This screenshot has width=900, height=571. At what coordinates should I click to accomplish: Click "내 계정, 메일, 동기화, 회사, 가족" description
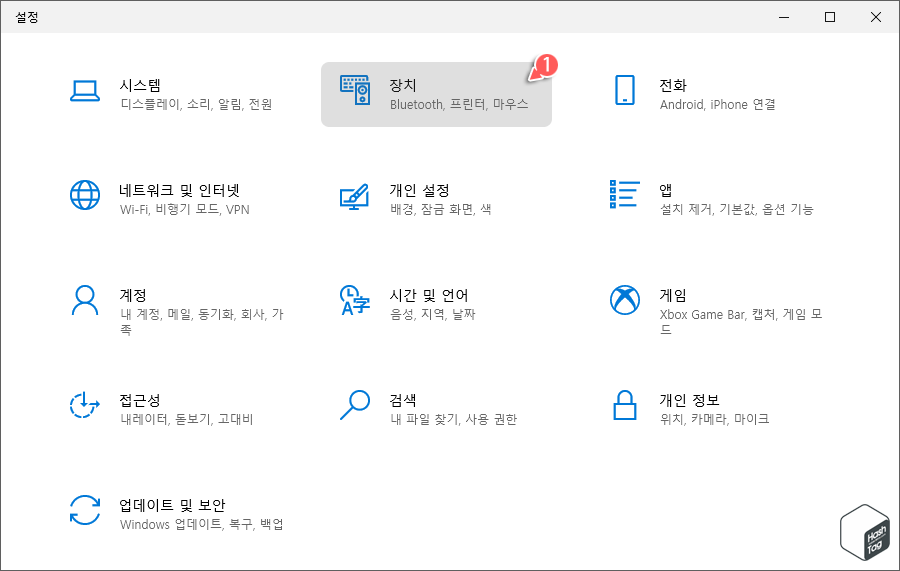[x=202, y=322]
